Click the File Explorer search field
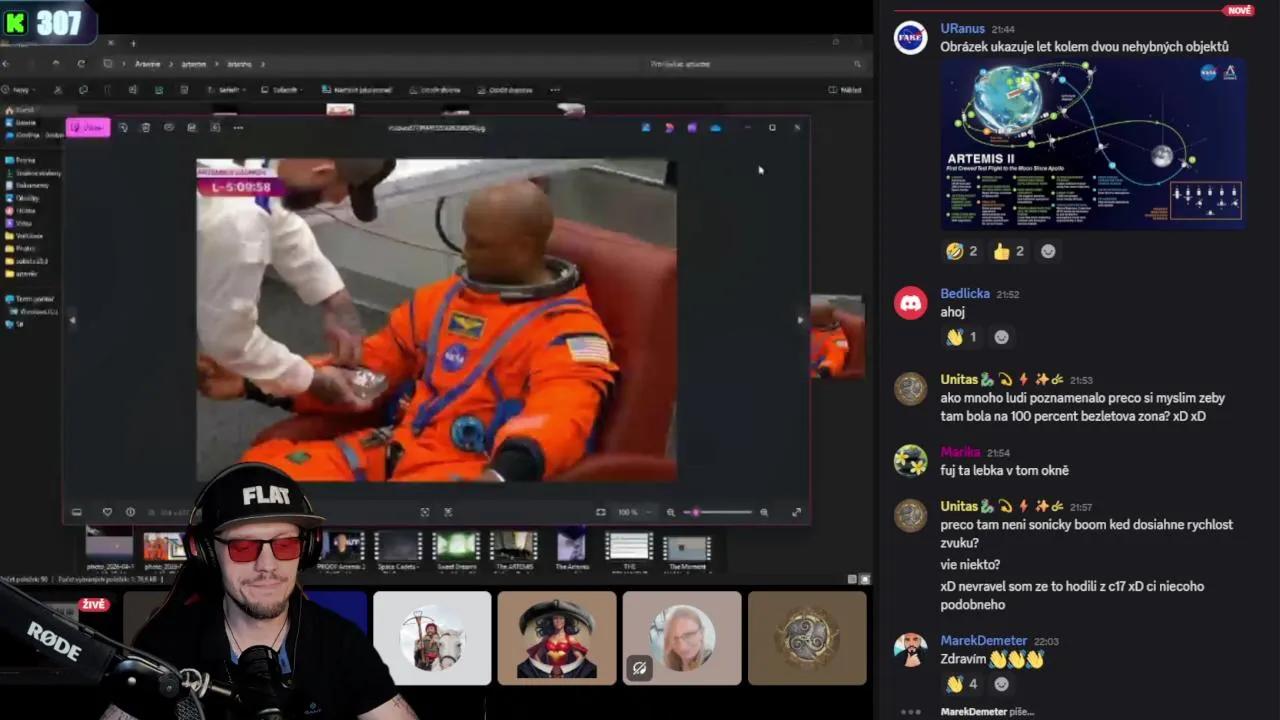The image size is (1280, 720). click(756, 64)
